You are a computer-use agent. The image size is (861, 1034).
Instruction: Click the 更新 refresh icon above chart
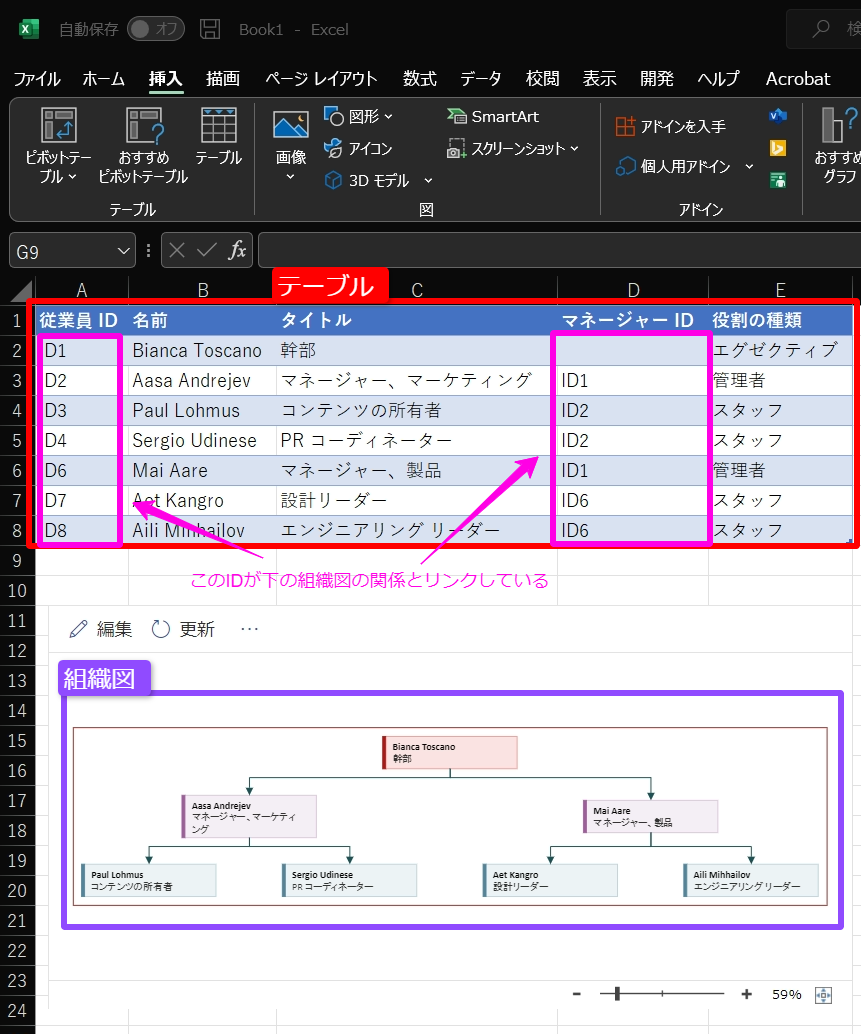tap(161, 629)
